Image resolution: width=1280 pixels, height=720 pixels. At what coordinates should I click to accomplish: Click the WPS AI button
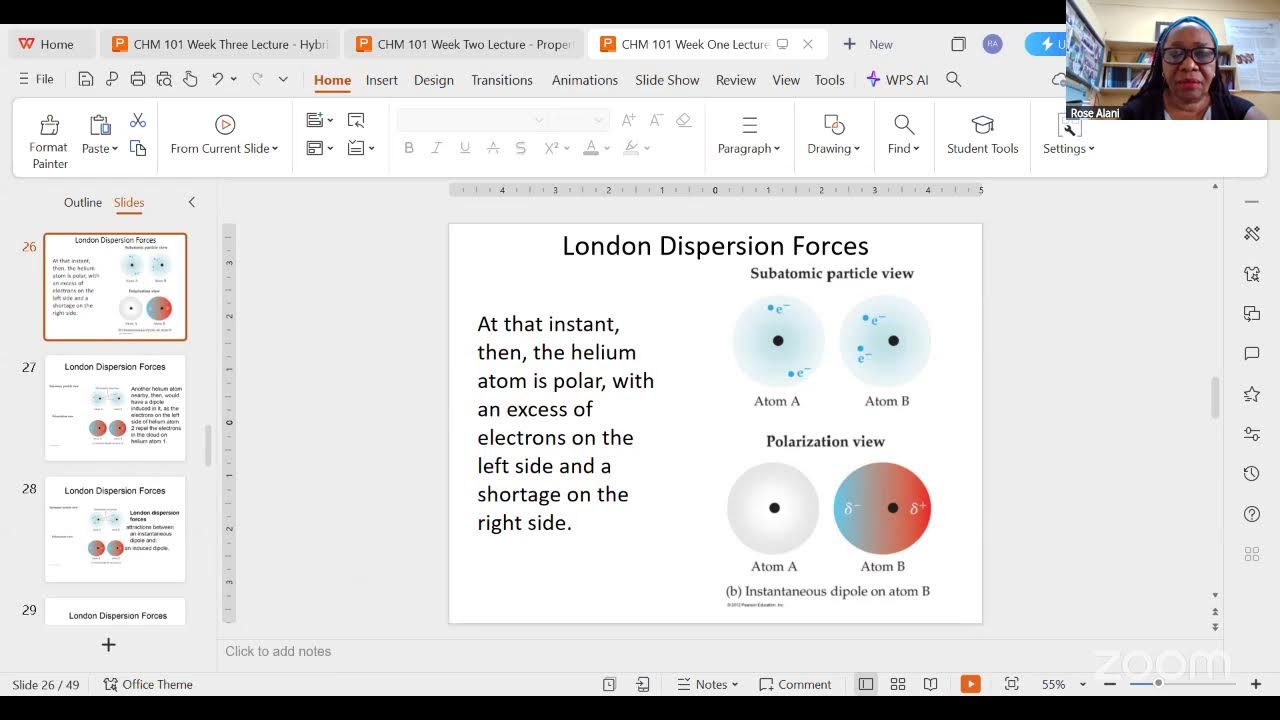(x=897, y=79)
